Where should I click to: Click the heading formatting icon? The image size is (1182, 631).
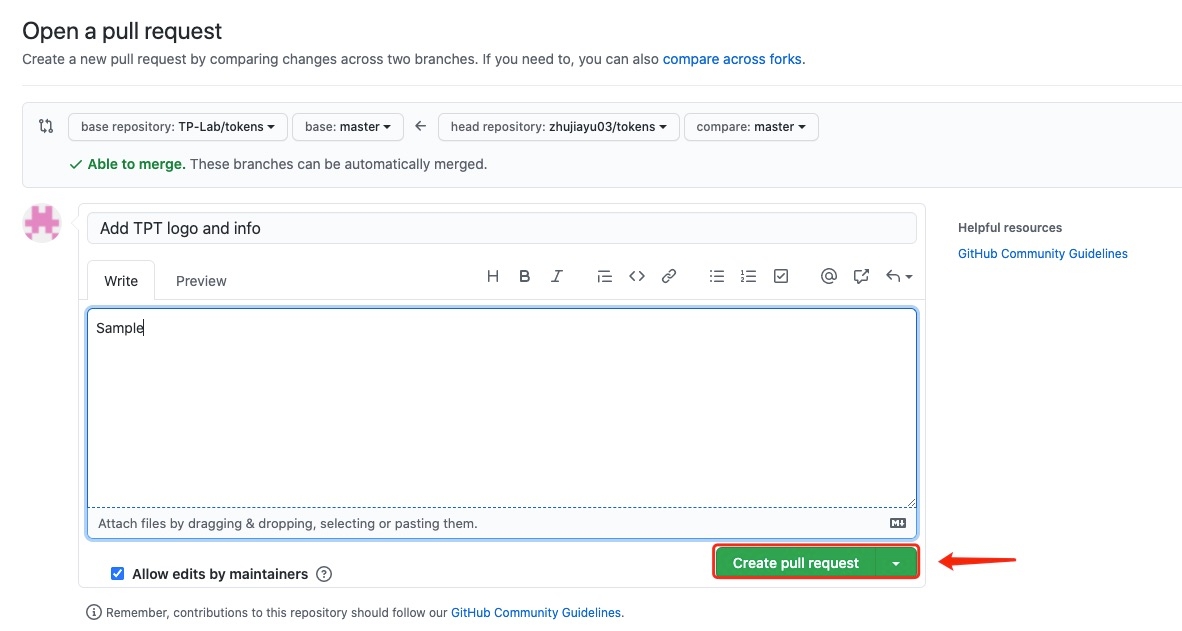(x=493, y=277)
